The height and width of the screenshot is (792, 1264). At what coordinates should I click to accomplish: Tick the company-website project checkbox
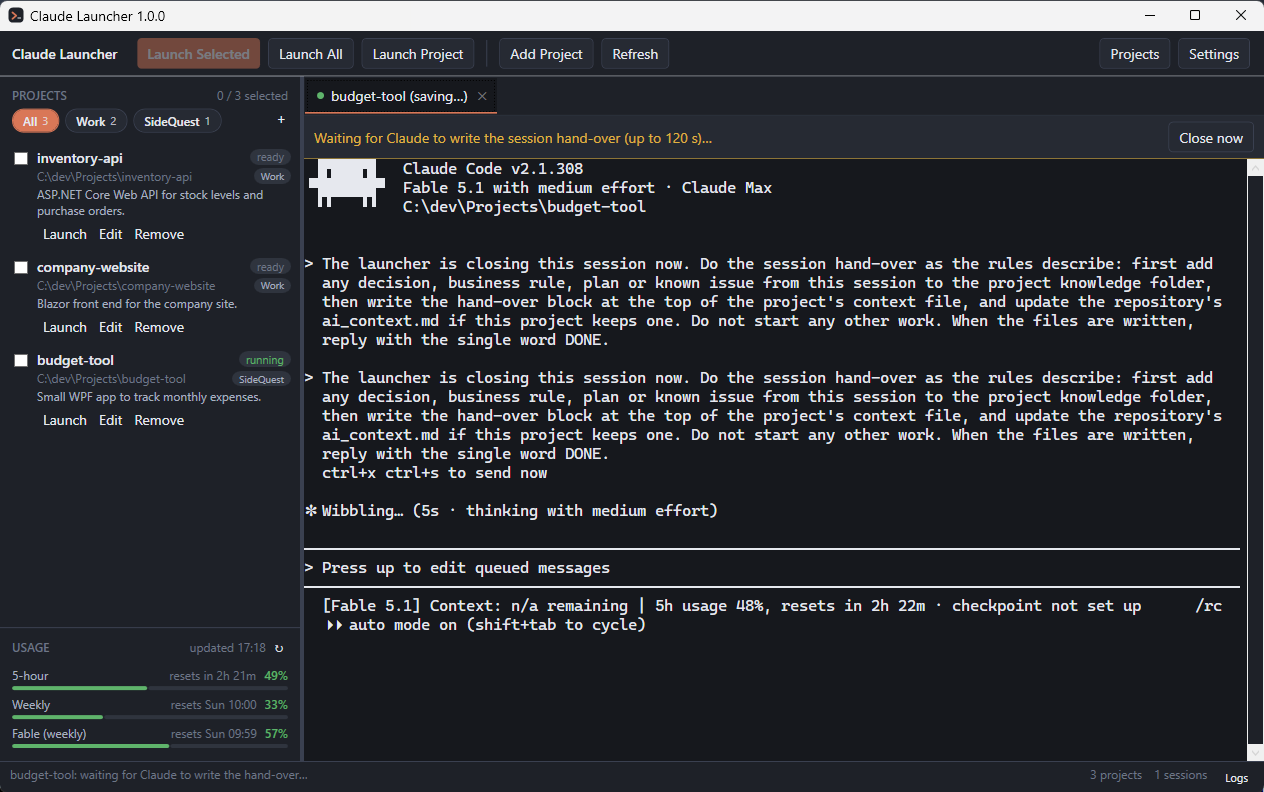pos(20,268)
